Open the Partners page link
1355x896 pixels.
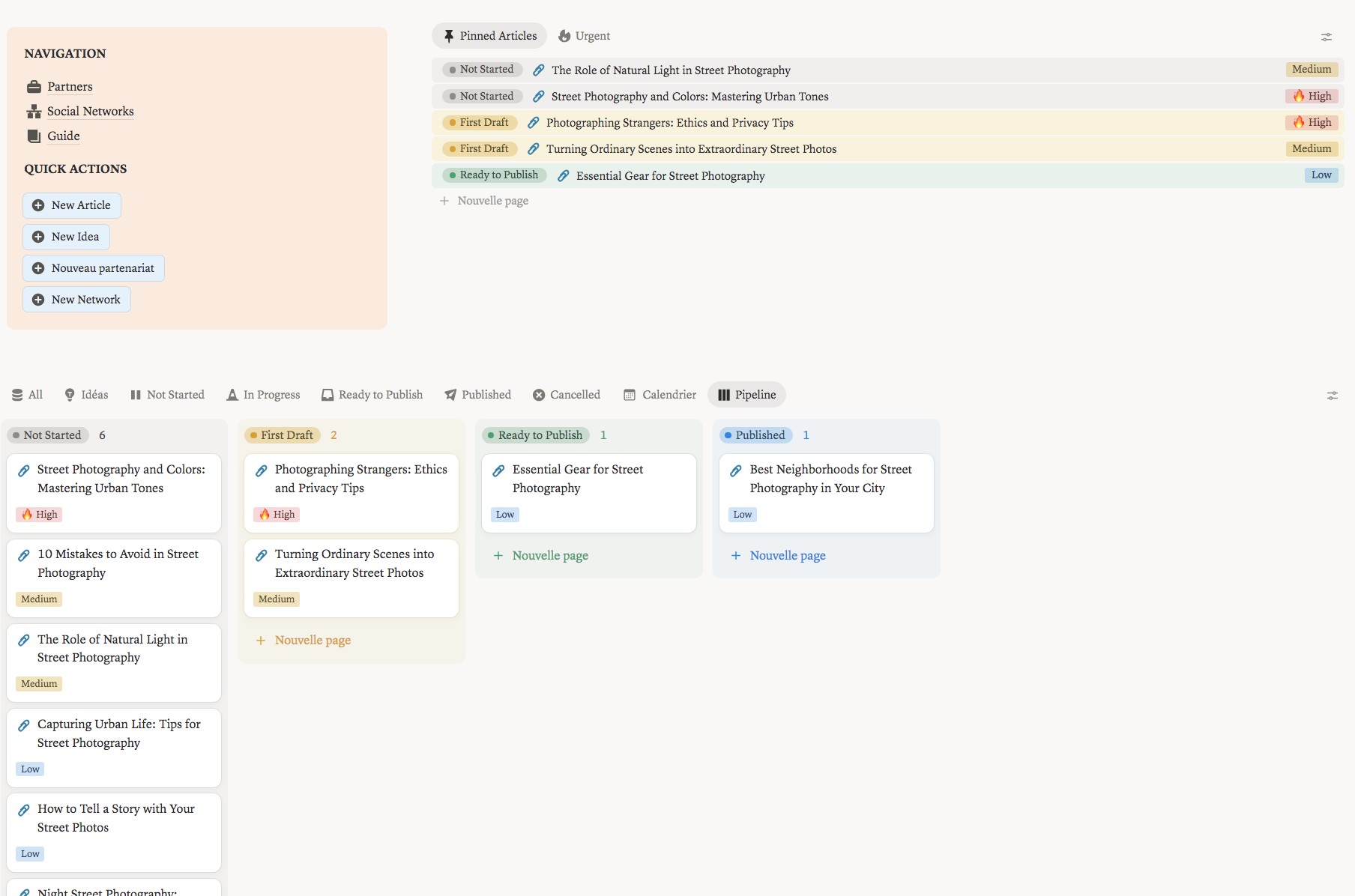(70, 87)
